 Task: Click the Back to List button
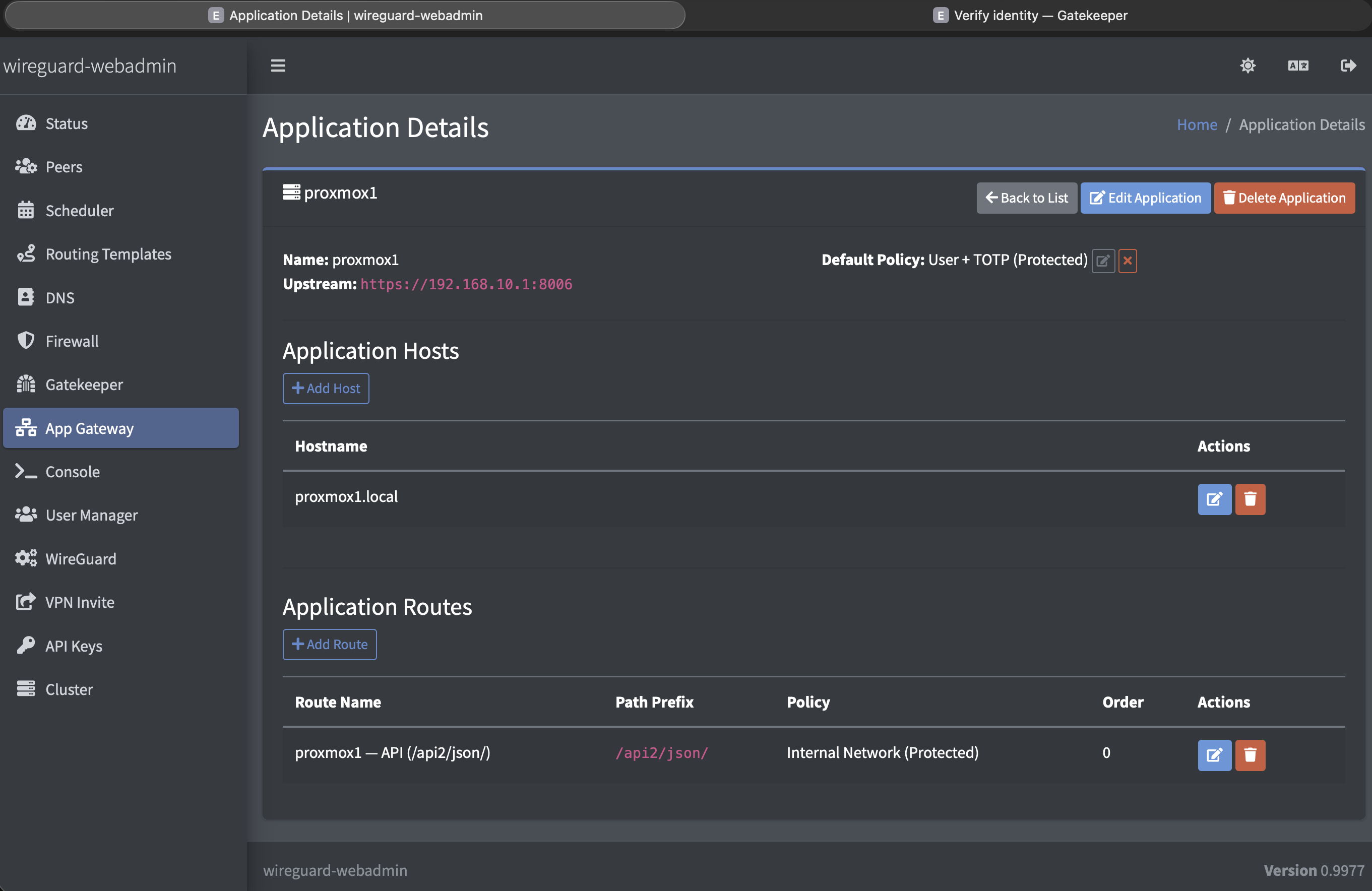point(1027,198)
